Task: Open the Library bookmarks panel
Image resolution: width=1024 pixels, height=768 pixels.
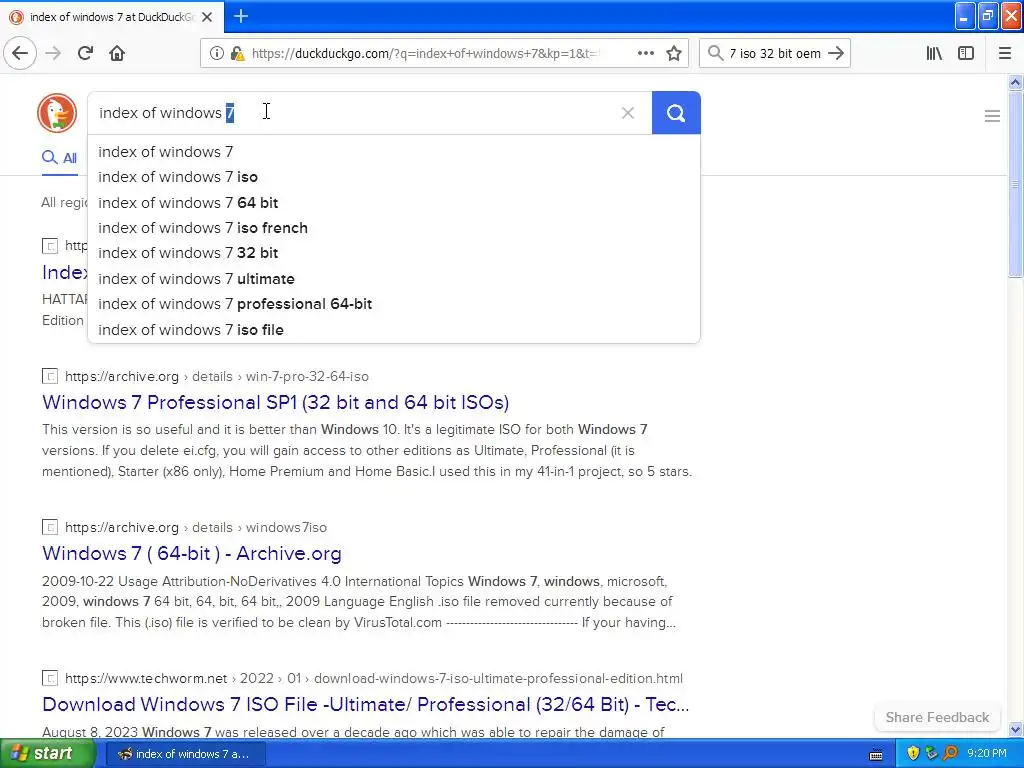Action: tap(934, 54)
